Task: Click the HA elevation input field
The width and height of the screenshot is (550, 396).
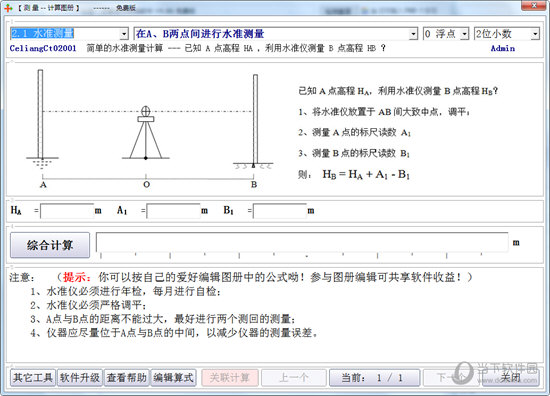Action: pos(67,211)
